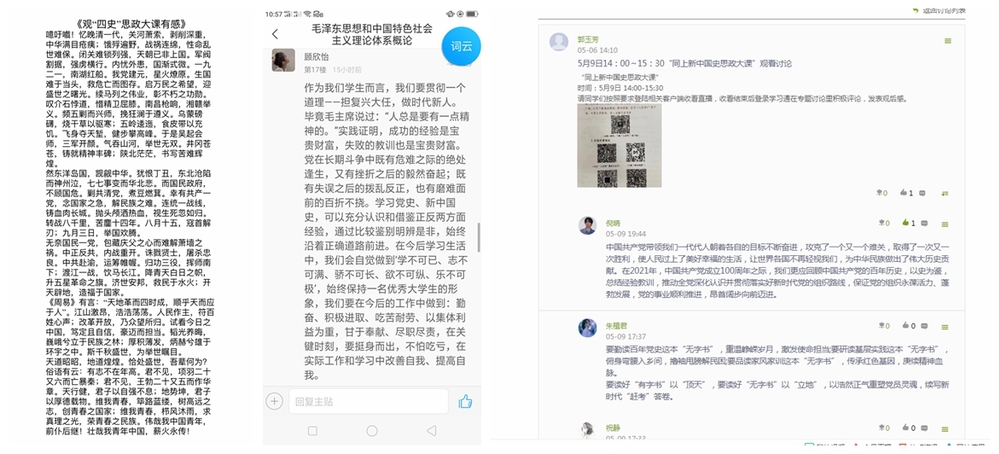Click the scrollbar thumb in the phone view
The image size is (999, 454).
click(x=478, y=237)
